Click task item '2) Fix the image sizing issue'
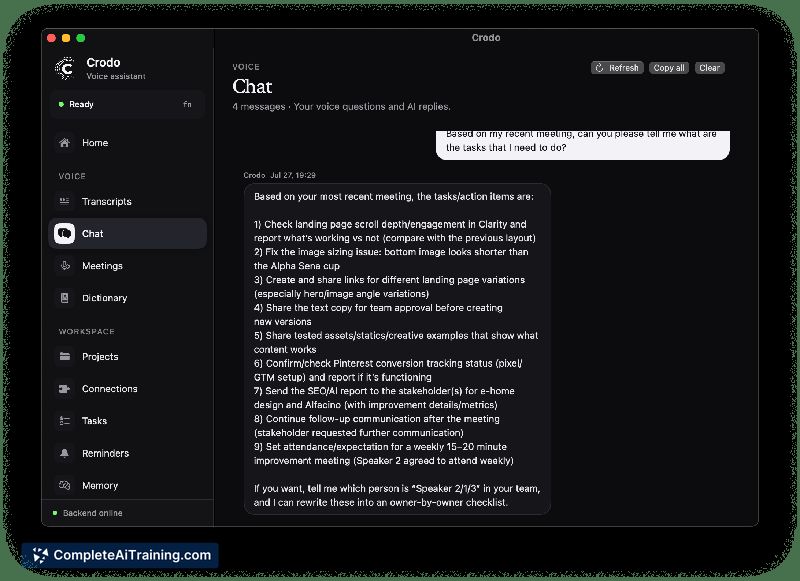Image resolution: width=800 pixels, height=581 pixels. (x=391, y=259)
